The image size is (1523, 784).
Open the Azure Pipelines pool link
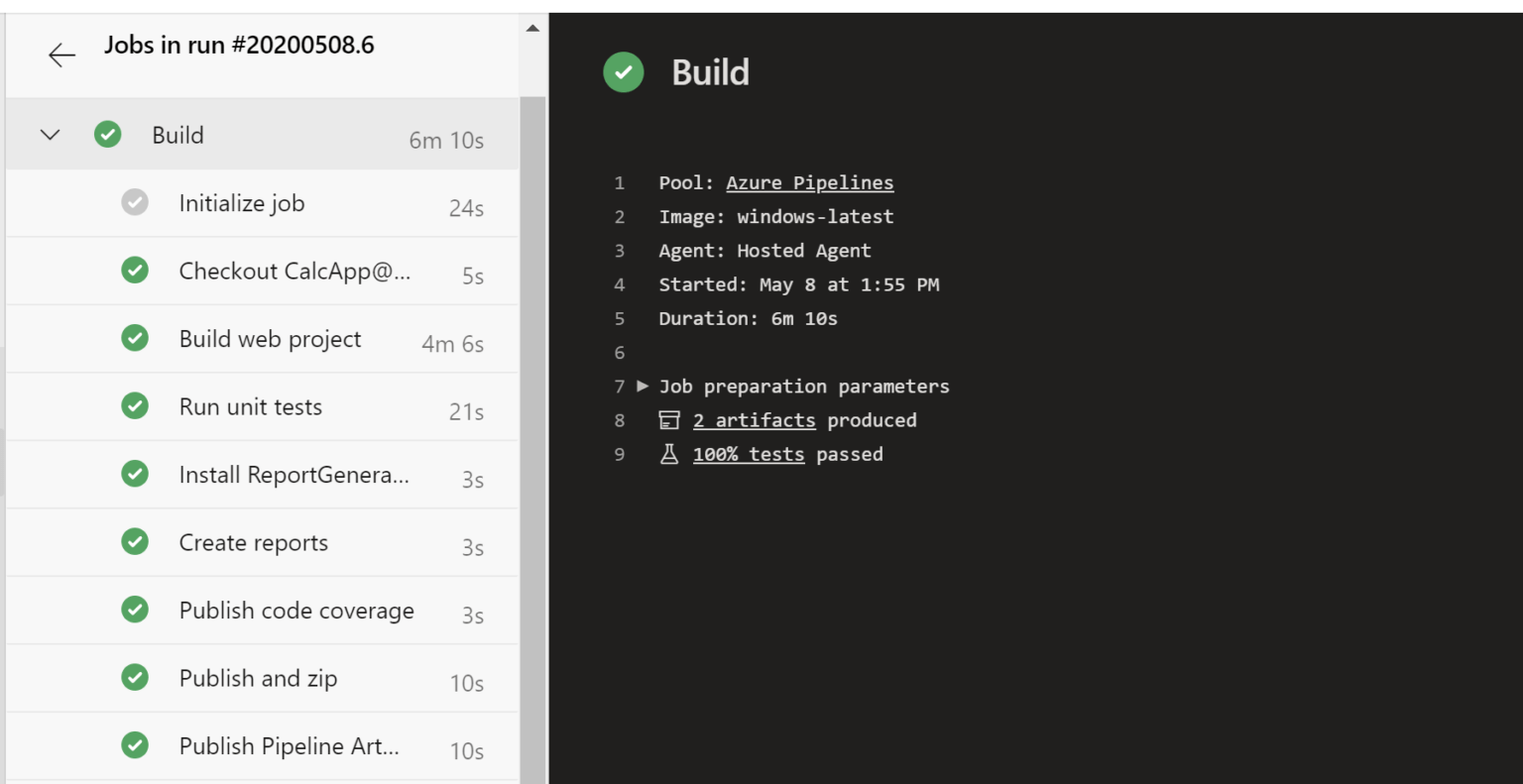(811, 182)
